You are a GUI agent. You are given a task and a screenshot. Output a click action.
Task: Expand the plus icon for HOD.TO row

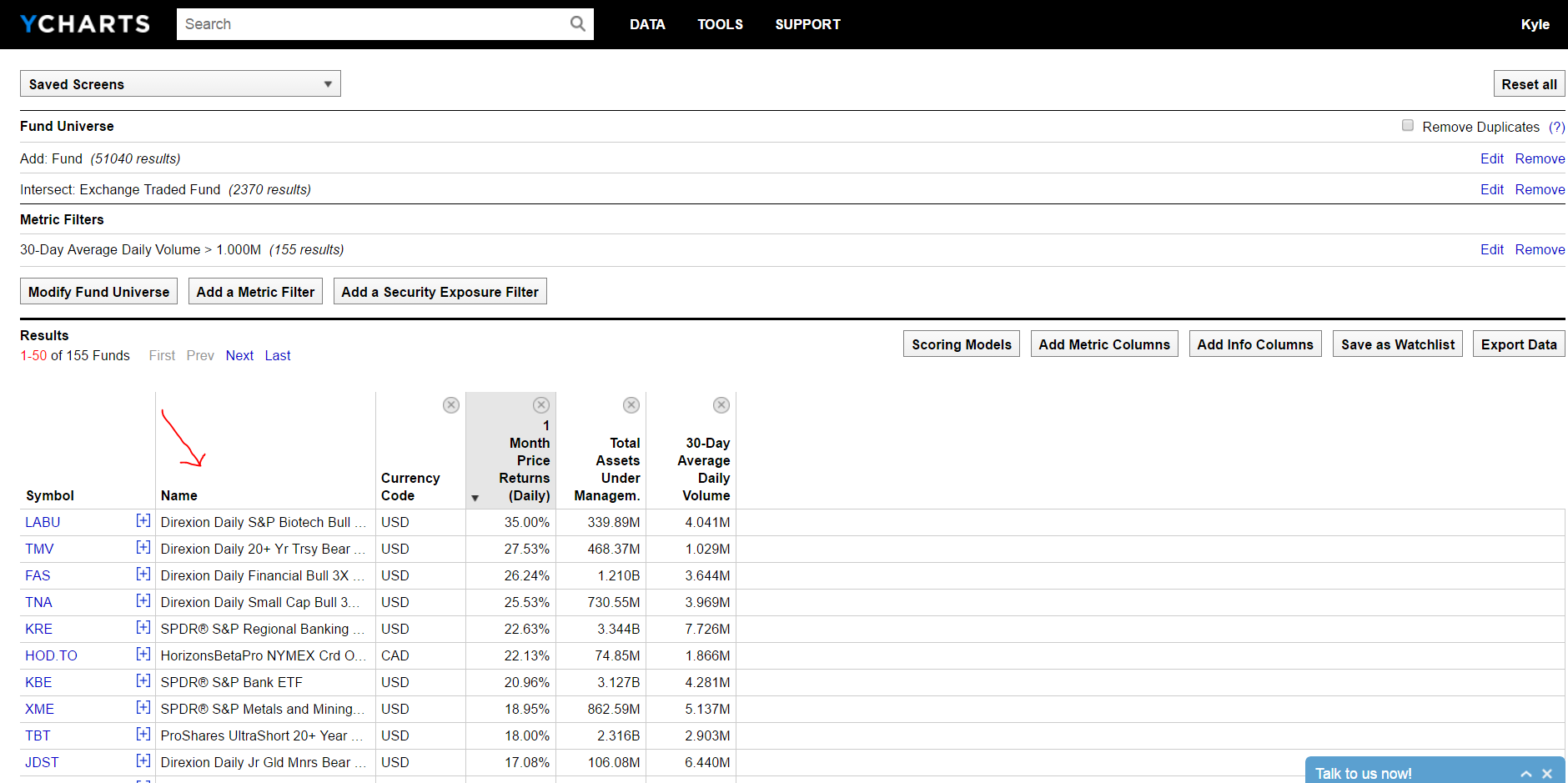(143, 655)
